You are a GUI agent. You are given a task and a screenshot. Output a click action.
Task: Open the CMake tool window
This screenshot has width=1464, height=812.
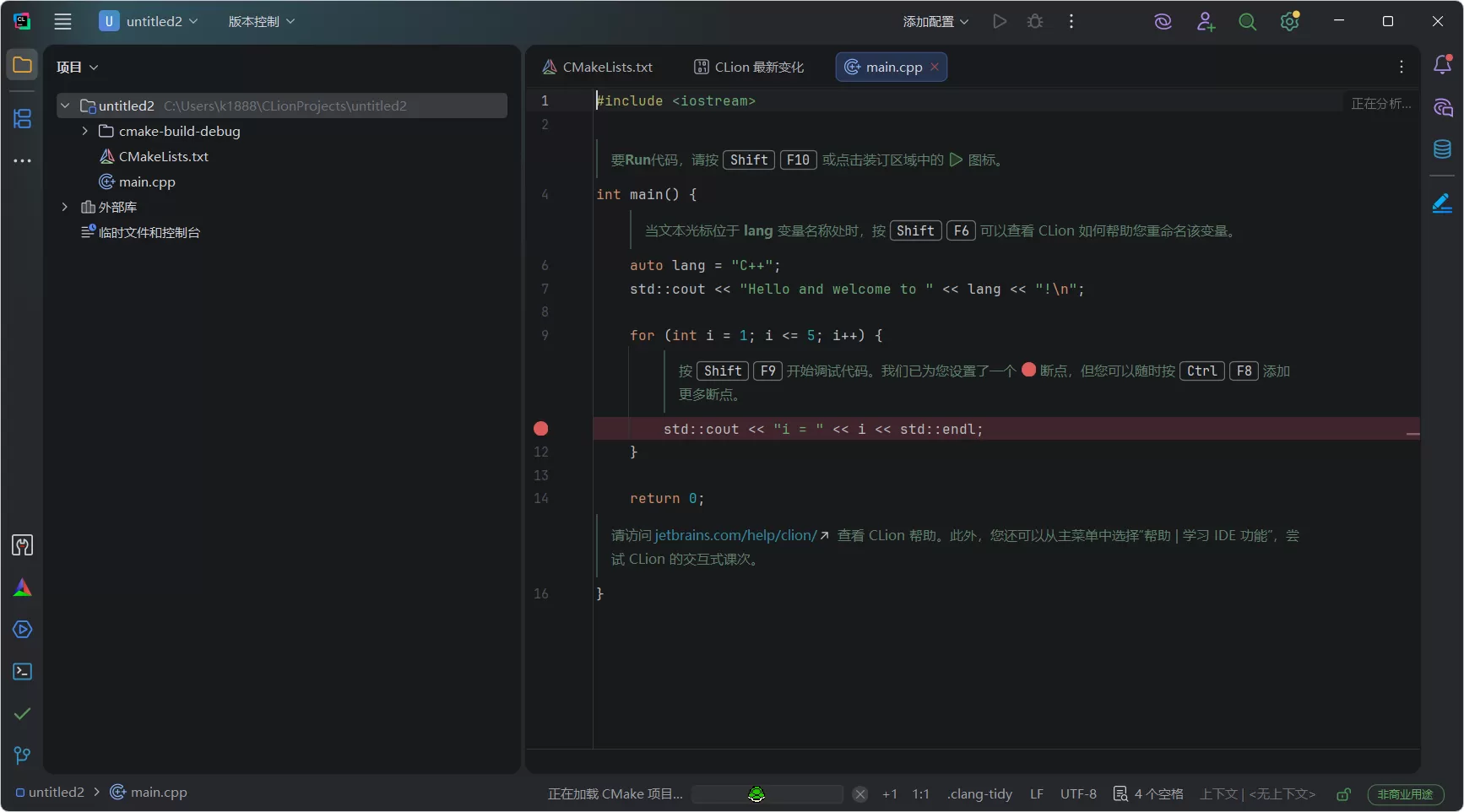[x=22, y=588]
